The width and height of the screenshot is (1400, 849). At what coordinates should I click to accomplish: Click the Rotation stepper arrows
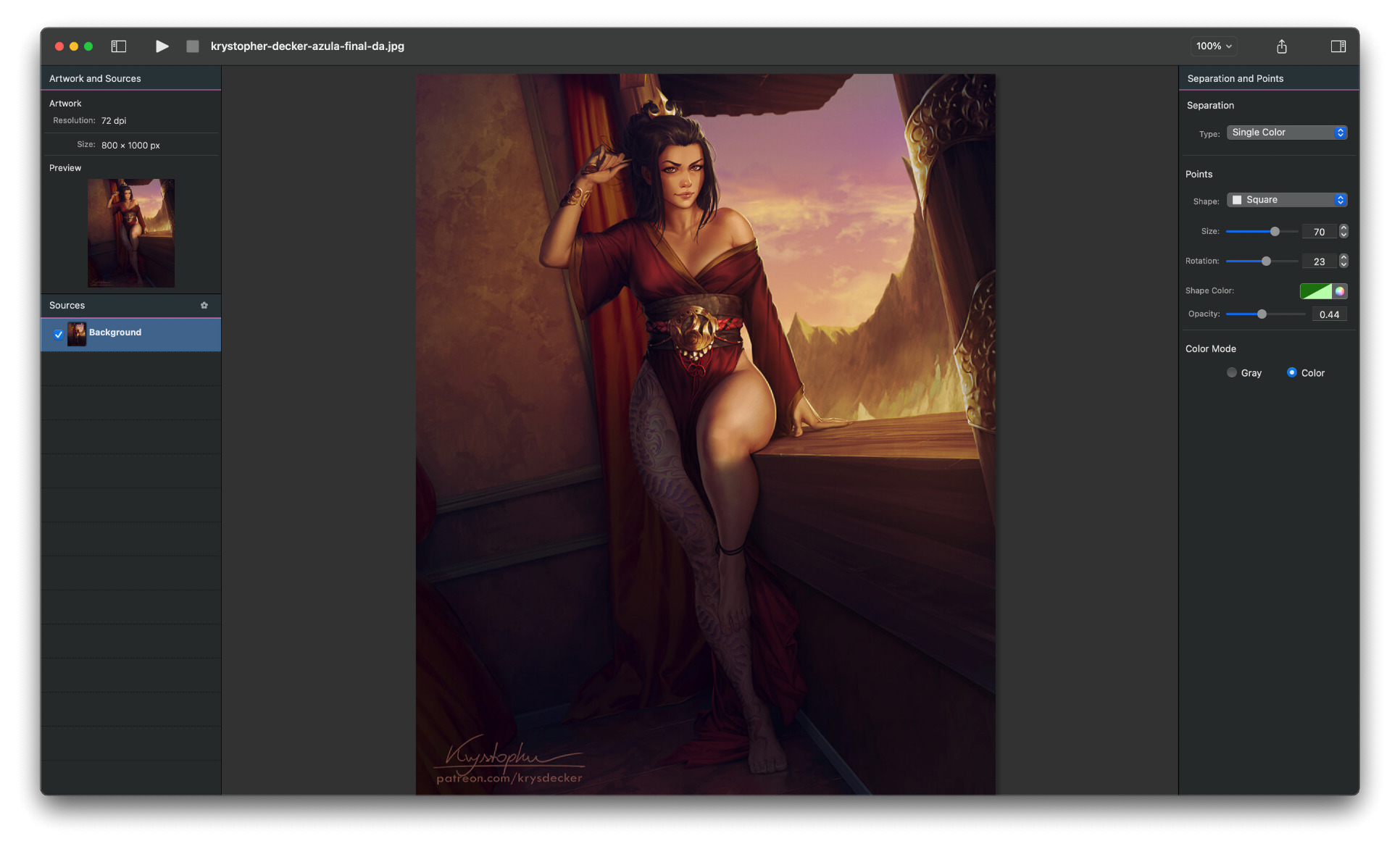click(x=1343, y=262)
